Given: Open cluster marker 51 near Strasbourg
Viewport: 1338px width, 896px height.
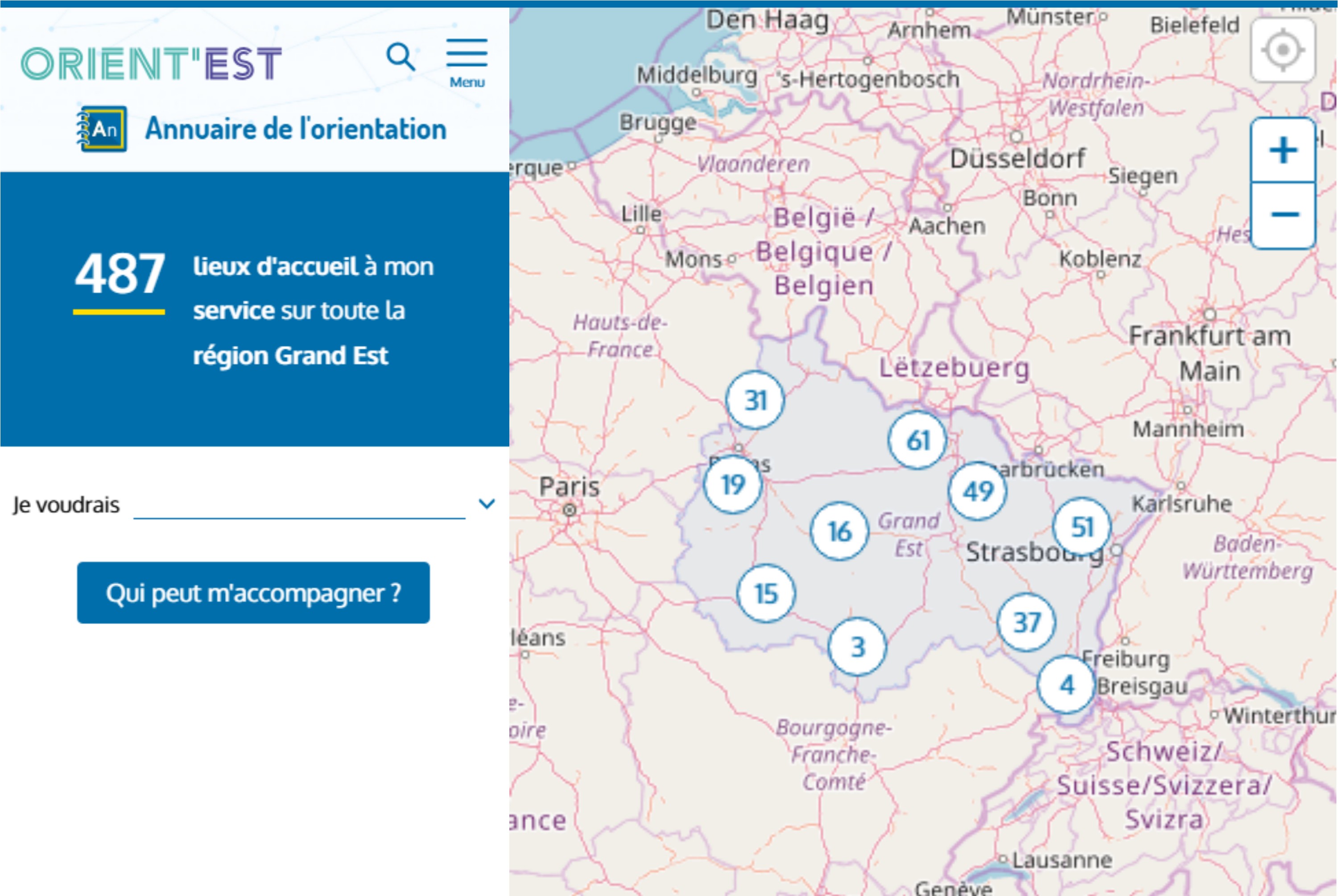Looking at the screenshot, I should [x=1082, y=527].
